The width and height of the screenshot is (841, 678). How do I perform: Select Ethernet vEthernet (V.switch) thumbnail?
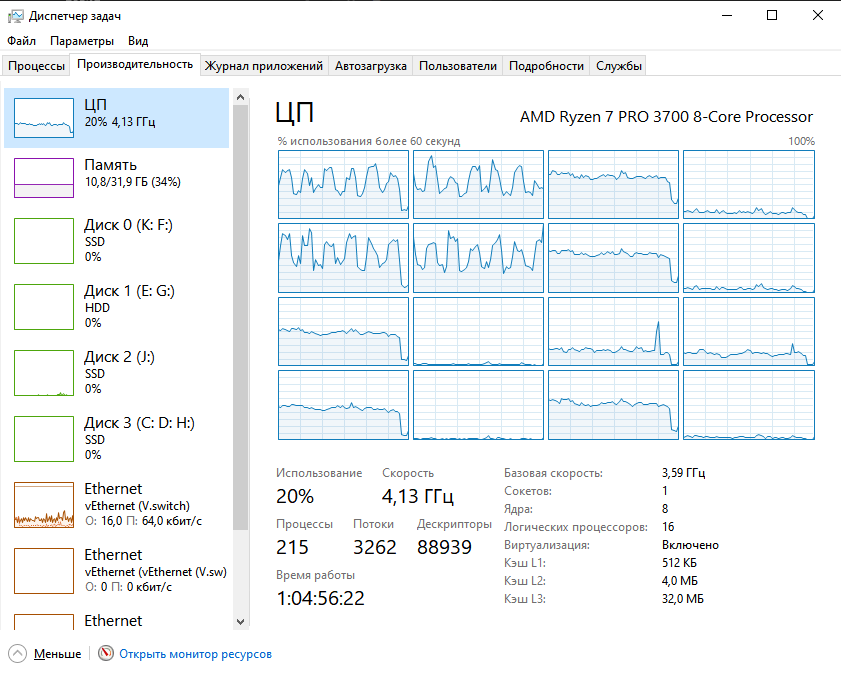pyautogui.click(x=43, y=505)
